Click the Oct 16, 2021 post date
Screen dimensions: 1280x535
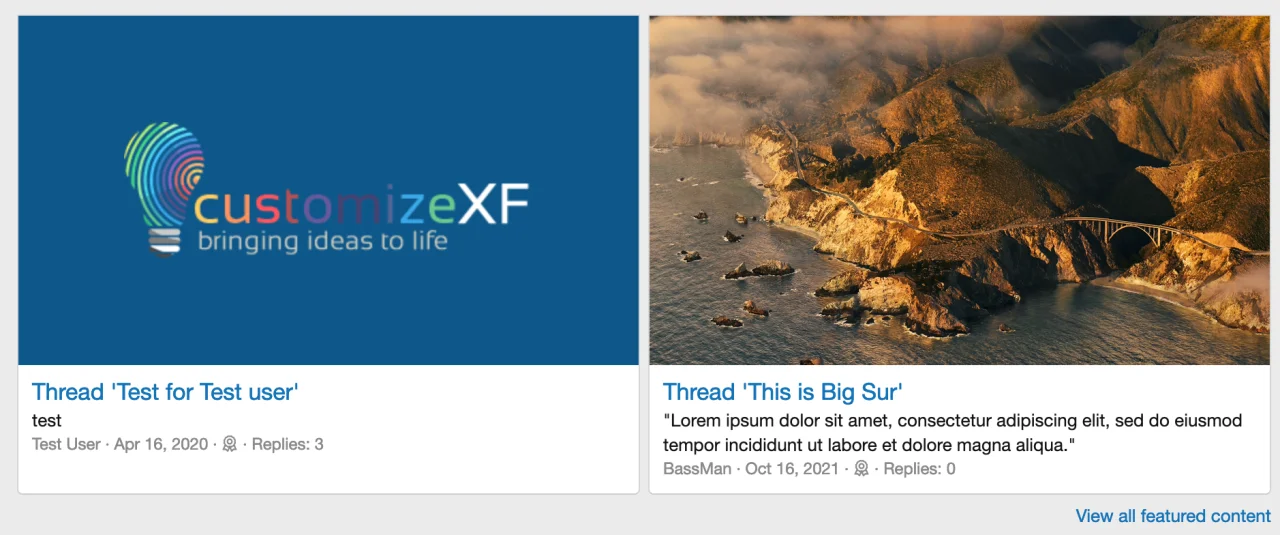792,468
